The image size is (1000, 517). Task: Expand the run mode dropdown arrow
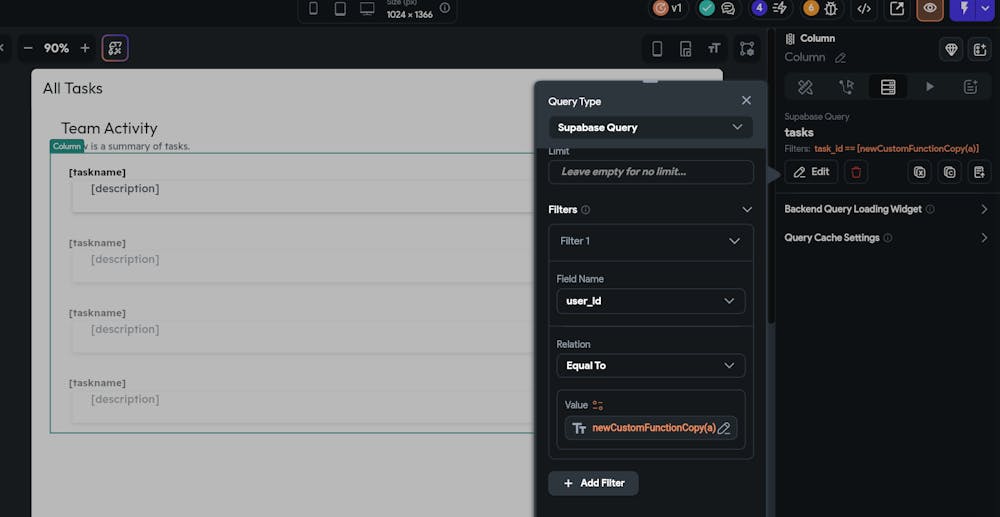point(986,8)
